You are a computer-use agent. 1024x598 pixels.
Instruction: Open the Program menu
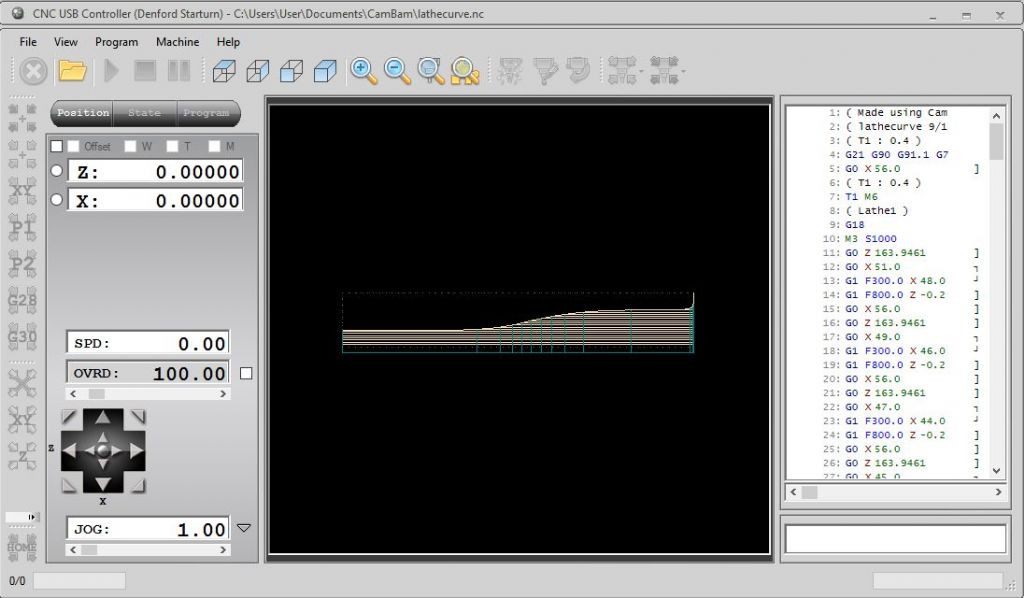tap(116, 42)
